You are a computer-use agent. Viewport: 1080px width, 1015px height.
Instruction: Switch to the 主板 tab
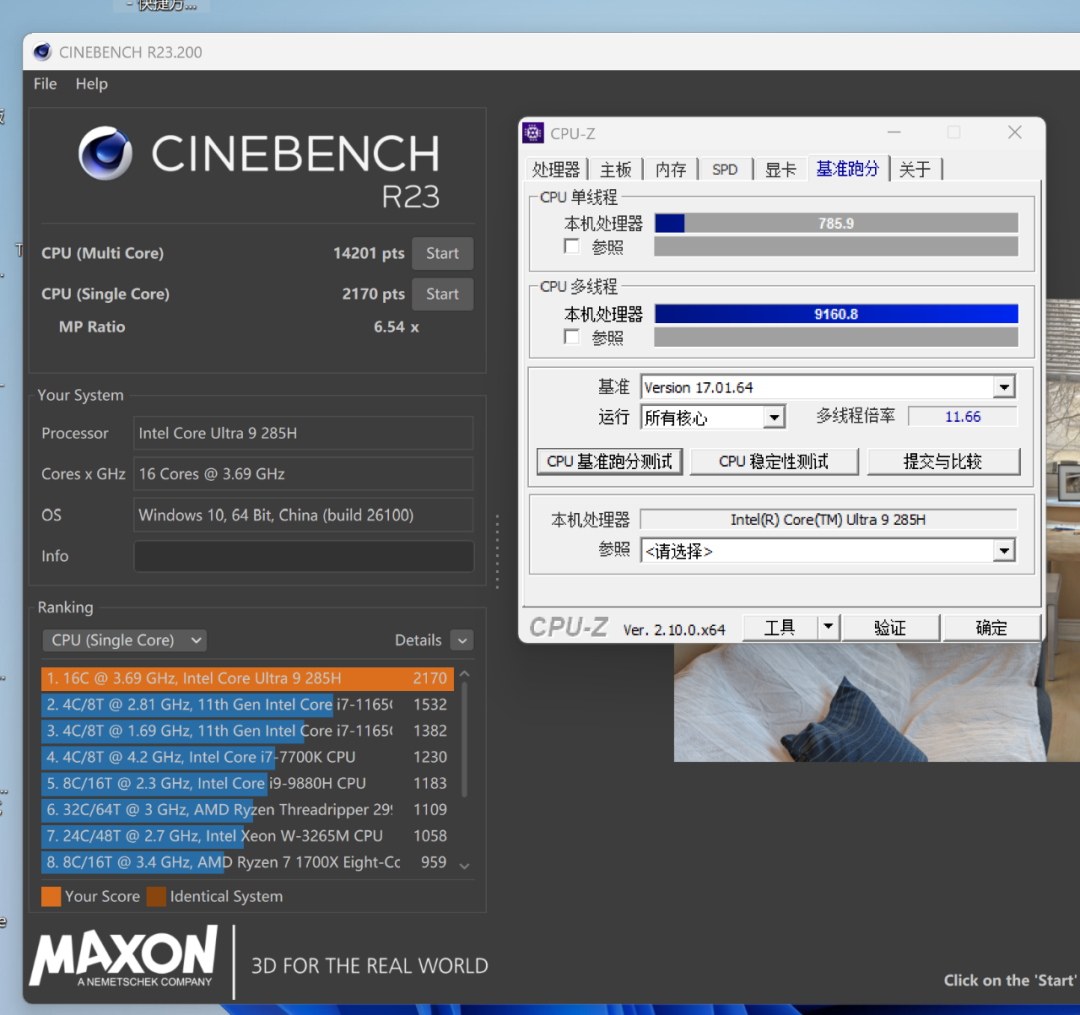(615, 169)
